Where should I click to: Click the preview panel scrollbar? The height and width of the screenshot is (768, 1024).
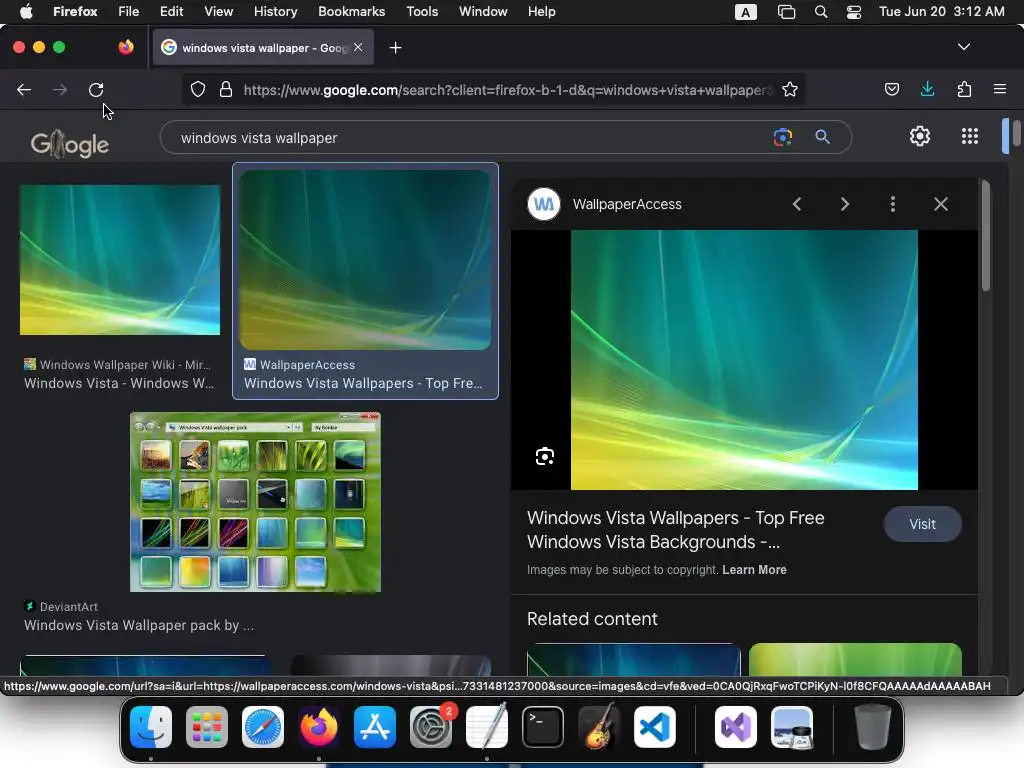click(985, 237)
